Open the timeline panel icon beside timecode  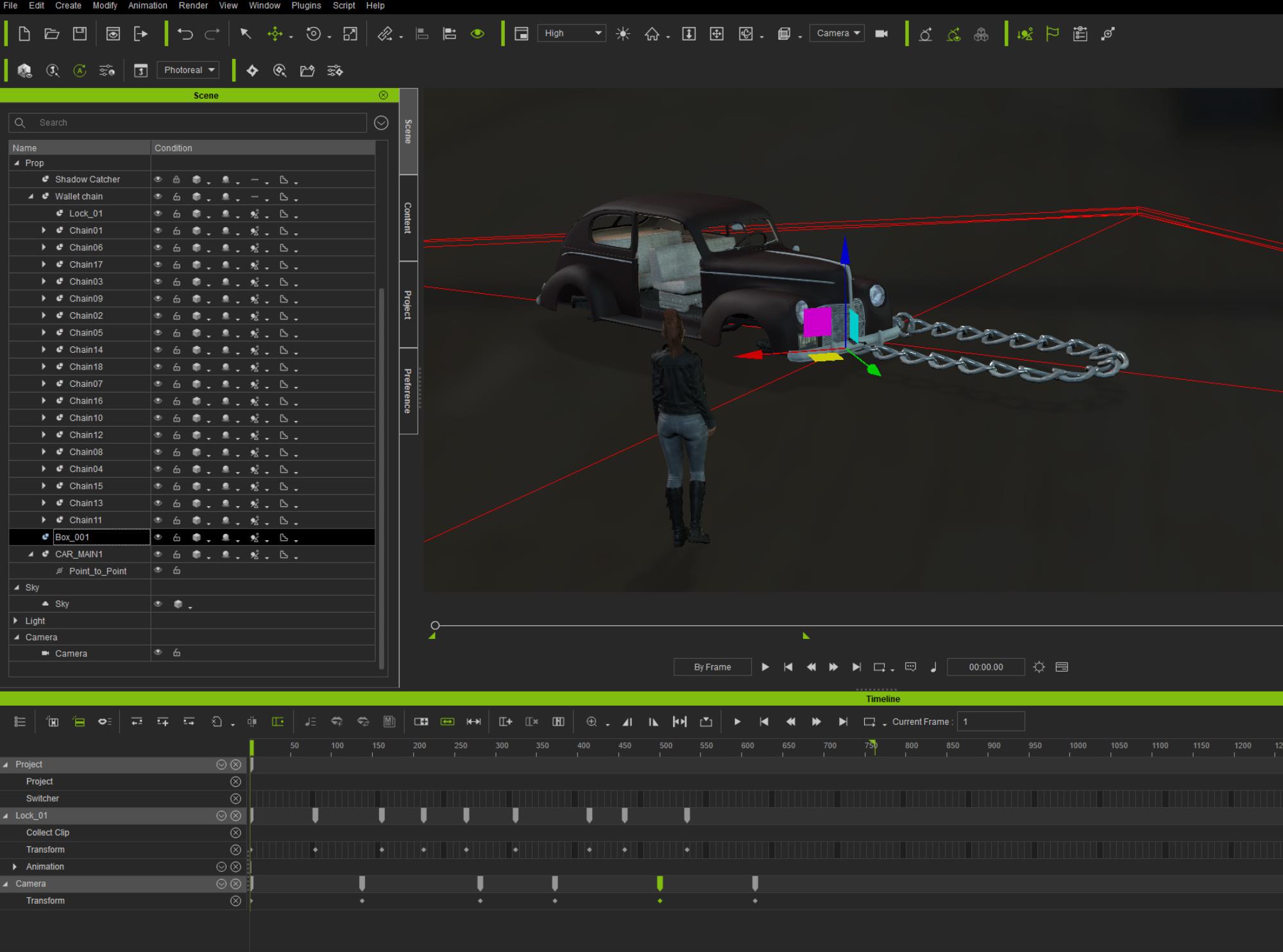tap(1062, 667)
